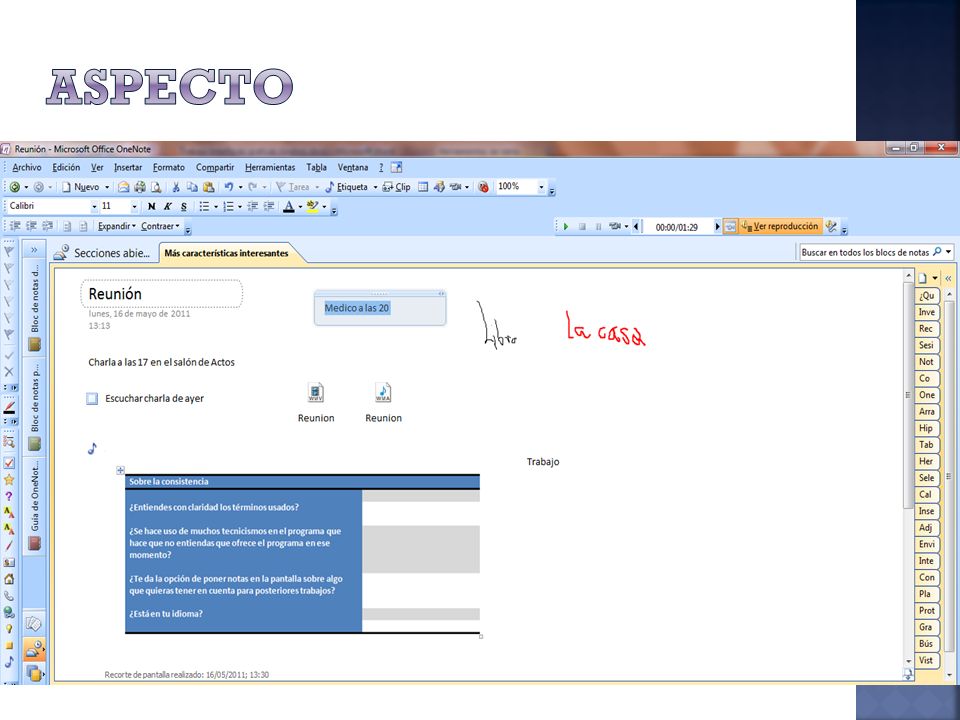Open the font size 11 dropdown
960x720 pixels.
click(135, 206)
